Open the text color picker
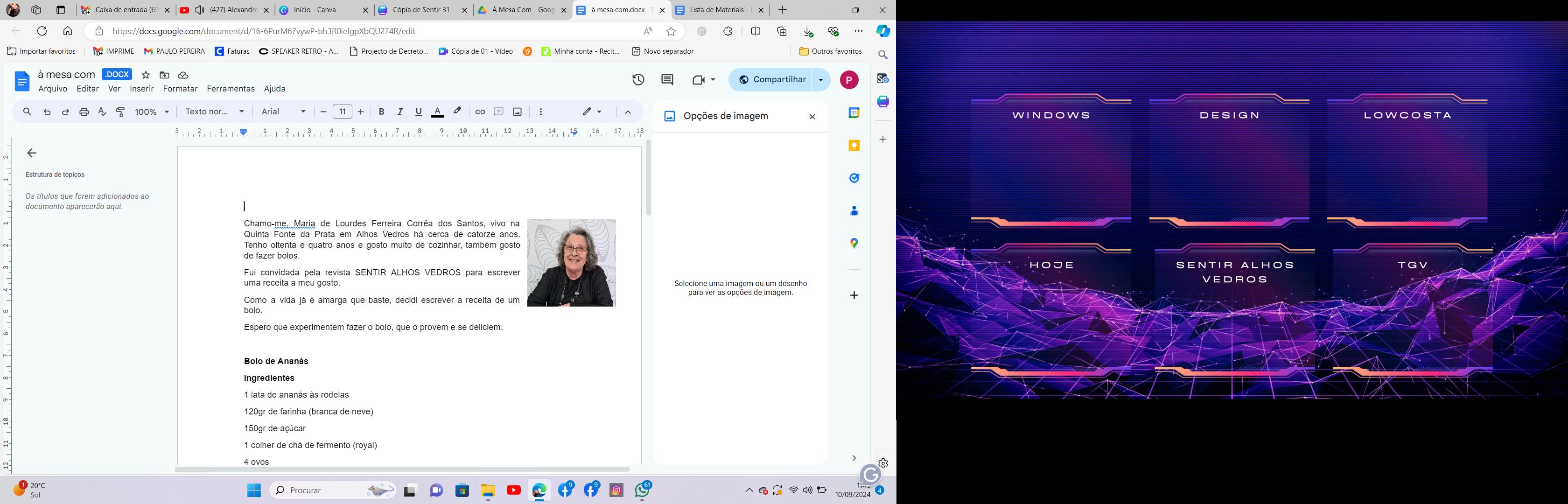Viewport: 1568px width, 504px height. coord(437,112)
